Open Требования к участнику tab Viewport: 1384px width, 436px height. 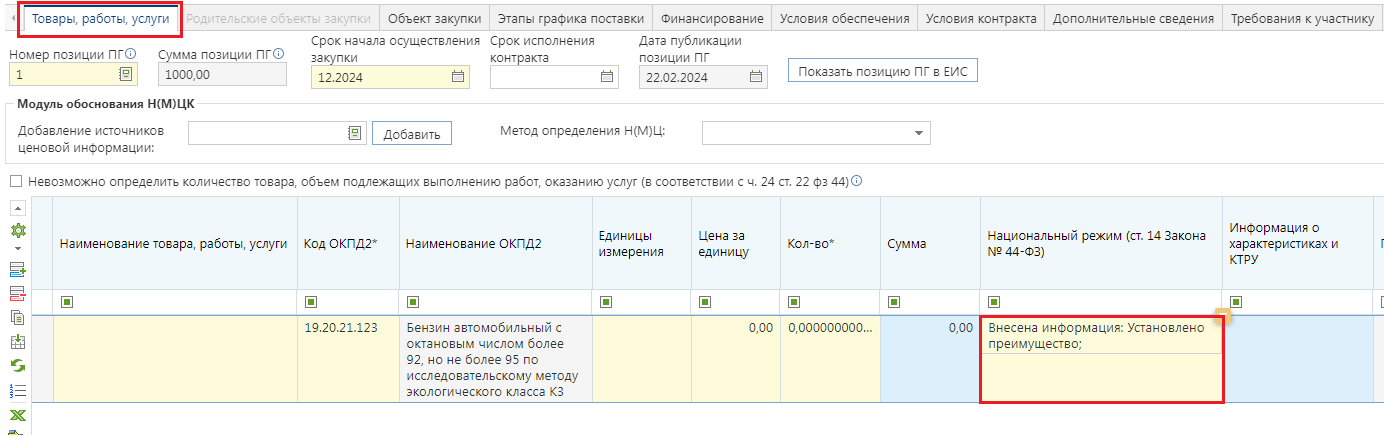[x=1302, y=19]
